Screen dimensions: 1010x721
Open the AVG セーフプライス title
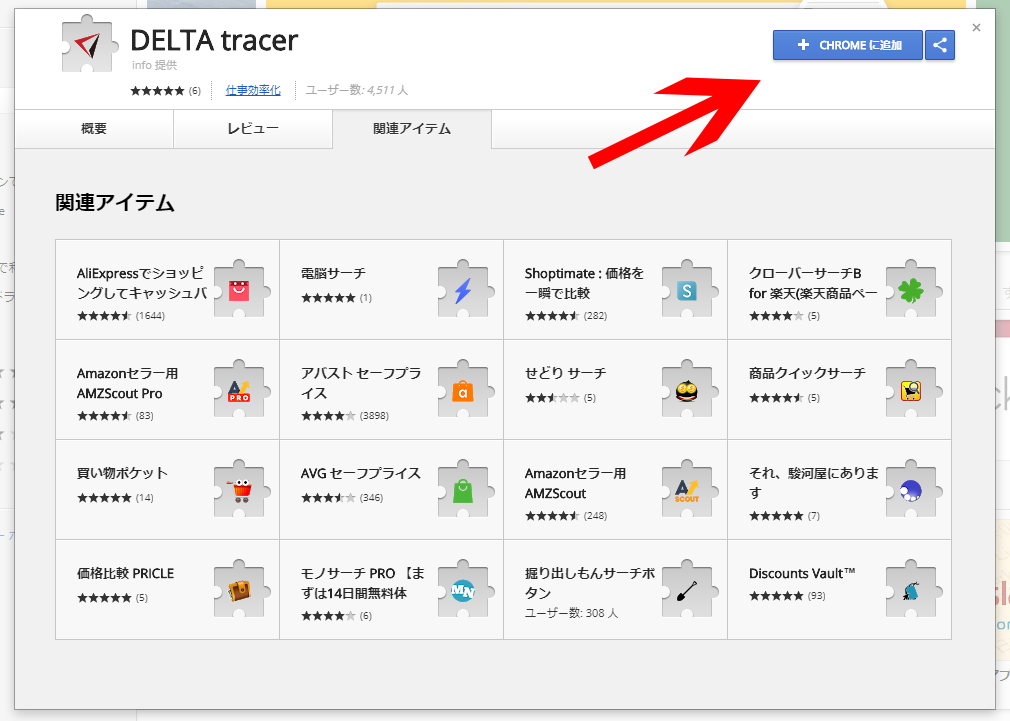click(361, 473)
